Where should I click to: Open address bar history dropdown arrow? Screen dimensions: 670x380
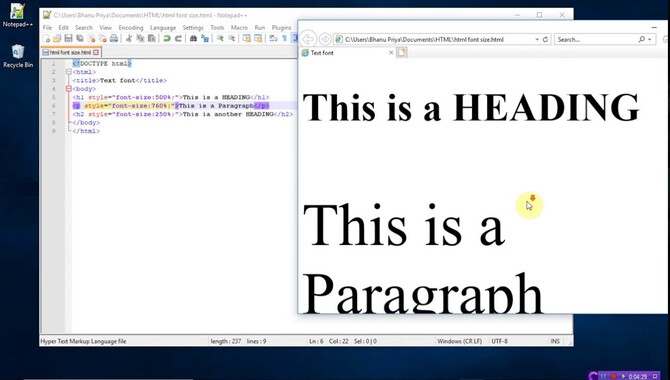[x=537, y=39]
